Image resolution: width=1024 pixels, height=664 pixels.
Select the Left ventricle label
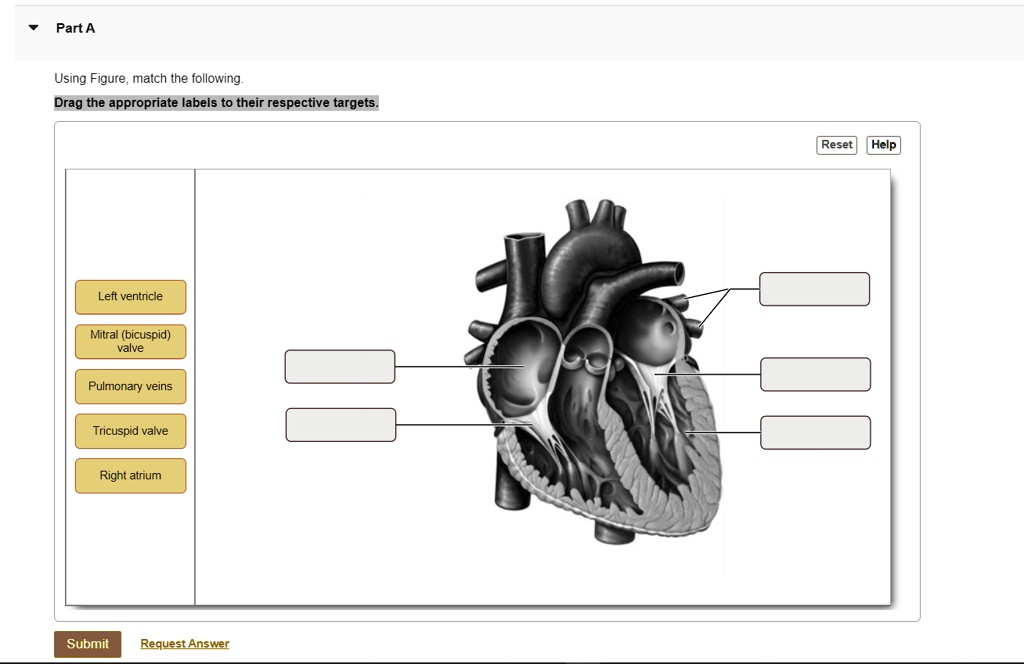tap(130, 296)
